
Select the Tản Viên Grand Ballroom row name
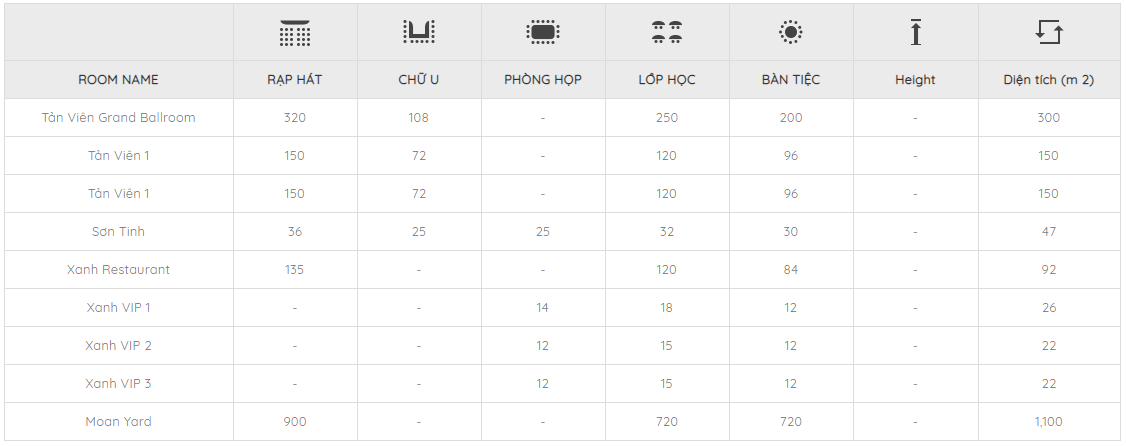(x=118, y=118)
